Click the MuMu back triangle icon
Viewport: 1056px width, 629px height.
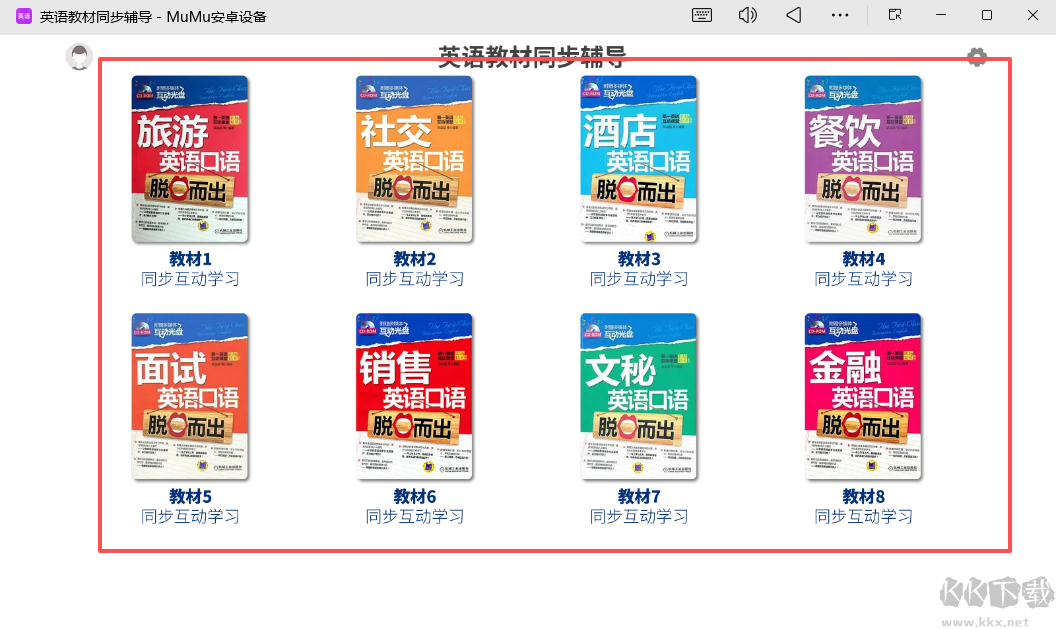pos(794,15)
